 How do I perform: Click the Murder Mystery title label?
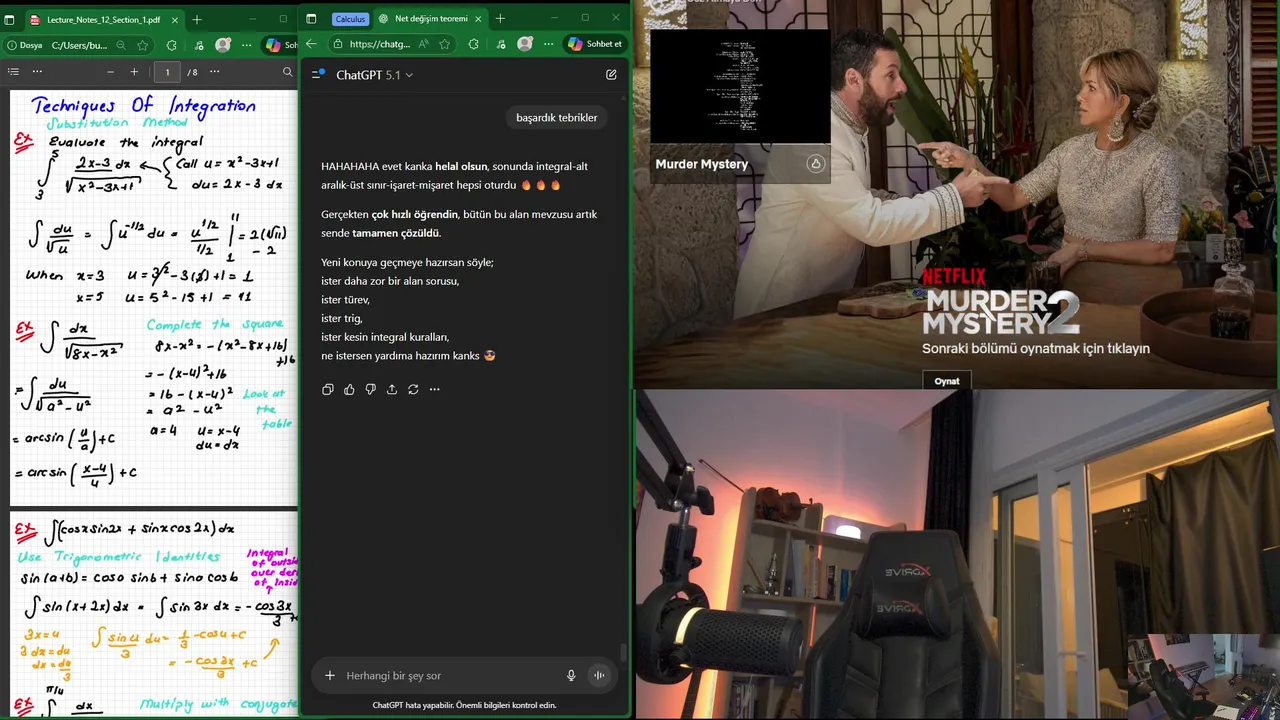(x=702, y=164)
